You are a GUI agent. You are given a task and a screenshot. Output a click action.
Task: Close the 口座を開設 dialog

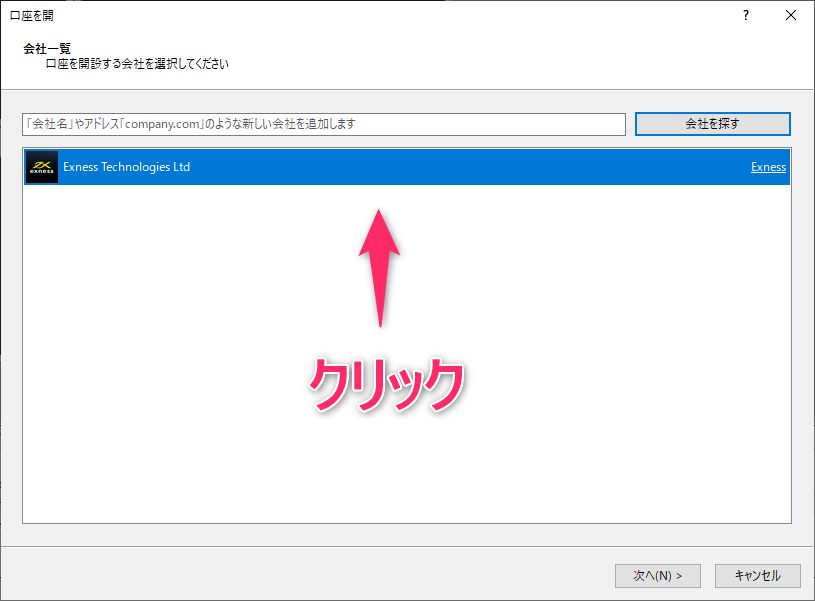click(791, 15)
